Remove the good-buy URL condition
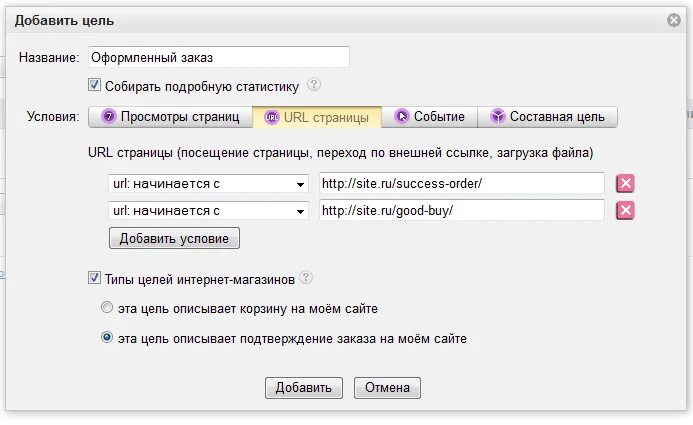Screen dimensions: 693x425 (625, 210)
